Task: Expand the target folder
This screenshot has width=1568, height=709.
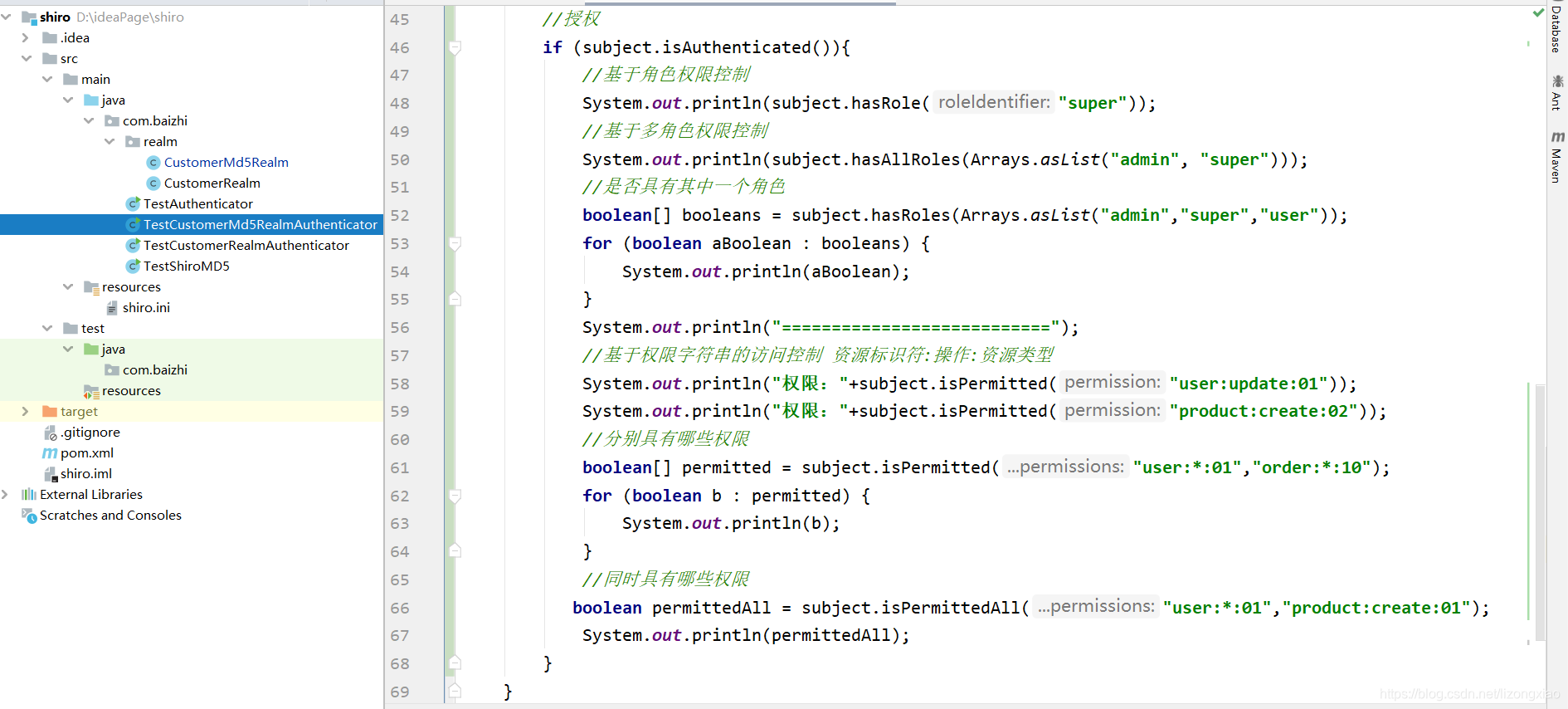Action: (26, 411)
